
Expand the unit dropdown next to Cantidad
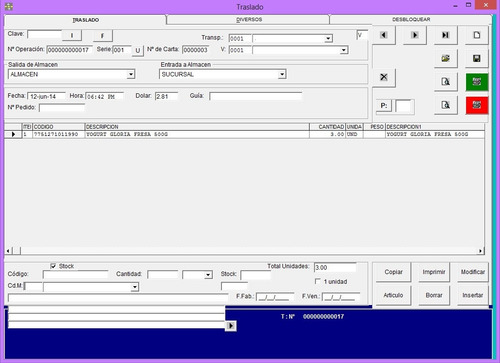coord(208,275)
